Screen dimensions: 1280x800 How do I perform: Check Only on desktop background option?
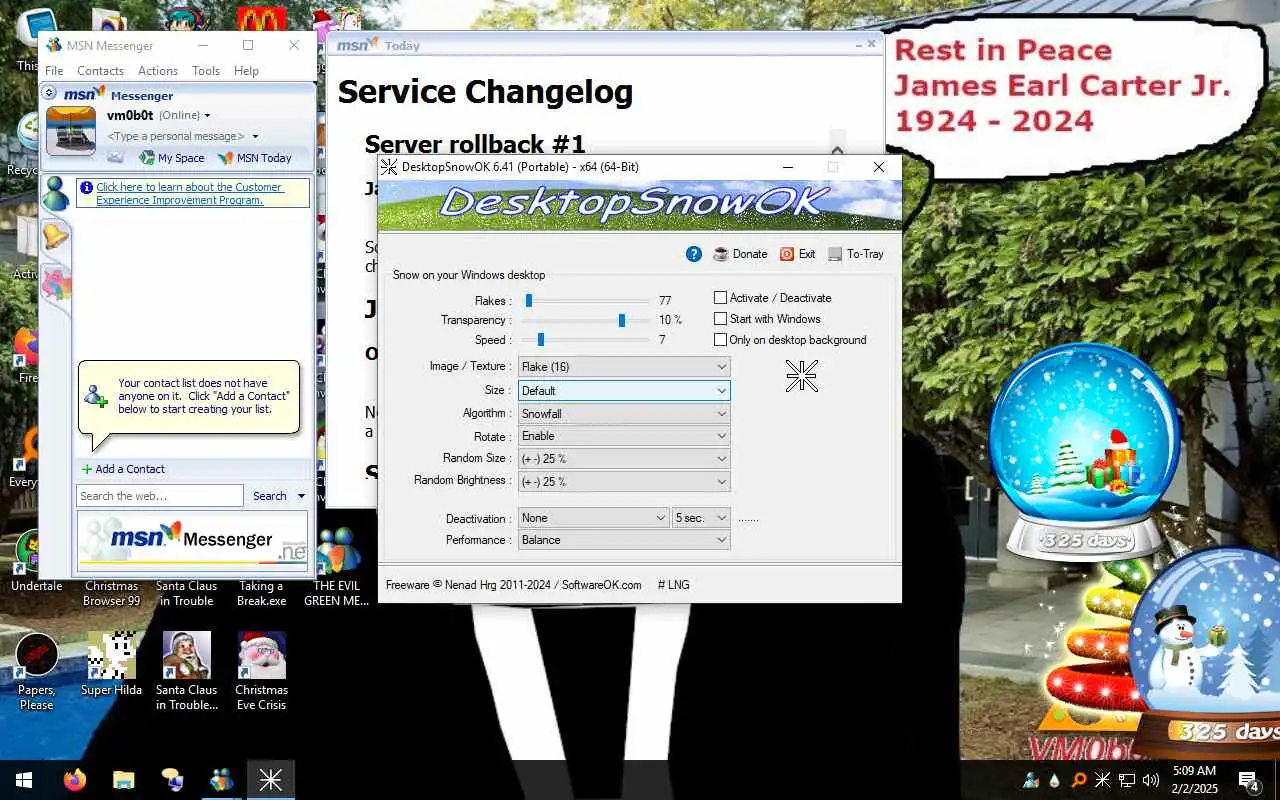point(720,340)
